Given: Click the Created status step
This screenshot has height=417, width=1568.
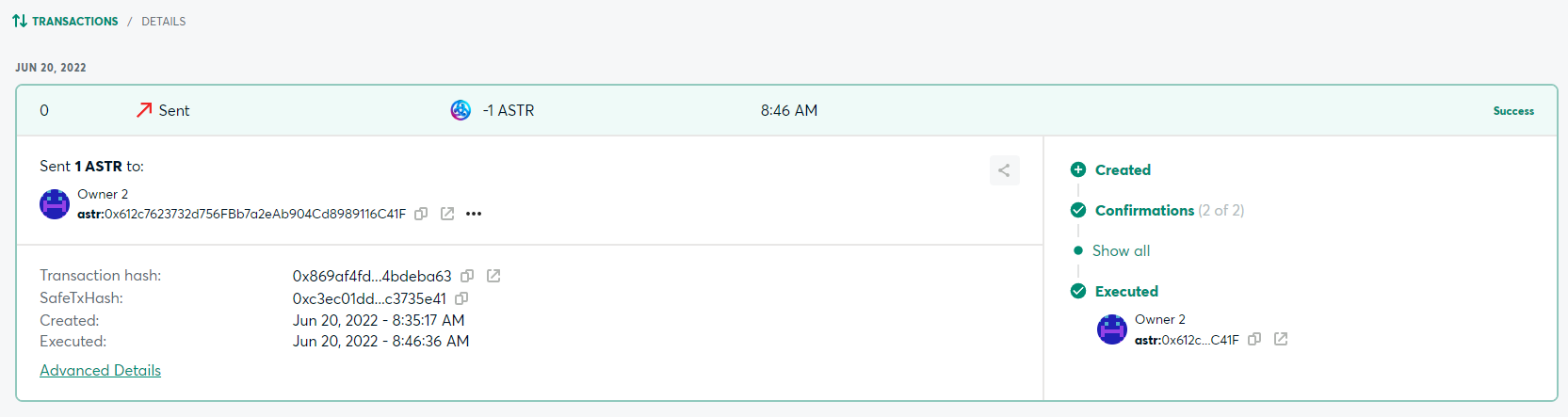Looking at the screenshot, I should [x=1123, y=169].
